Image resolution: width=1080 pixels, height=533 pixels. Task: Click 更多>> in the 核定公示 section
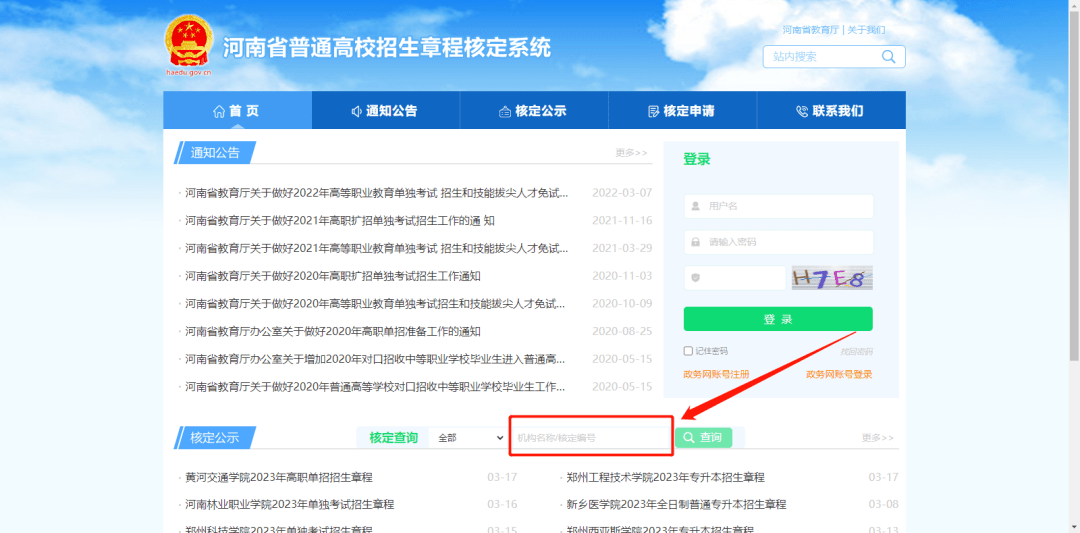pyautogui.click(x=878, y=438)
